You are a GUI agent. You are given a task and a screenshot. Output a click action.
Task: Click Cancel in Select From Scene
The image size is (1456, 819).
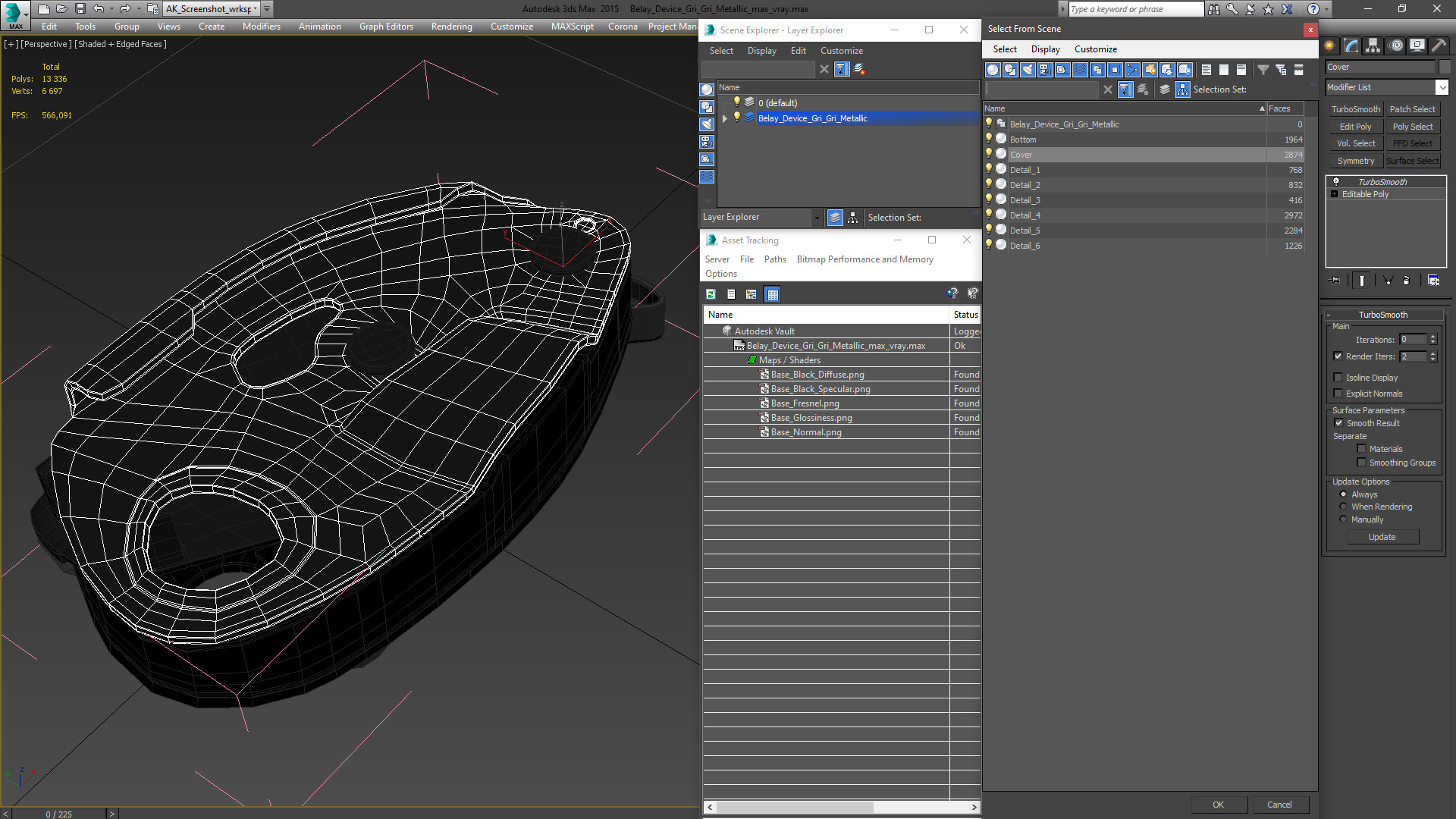(1279, 805)
